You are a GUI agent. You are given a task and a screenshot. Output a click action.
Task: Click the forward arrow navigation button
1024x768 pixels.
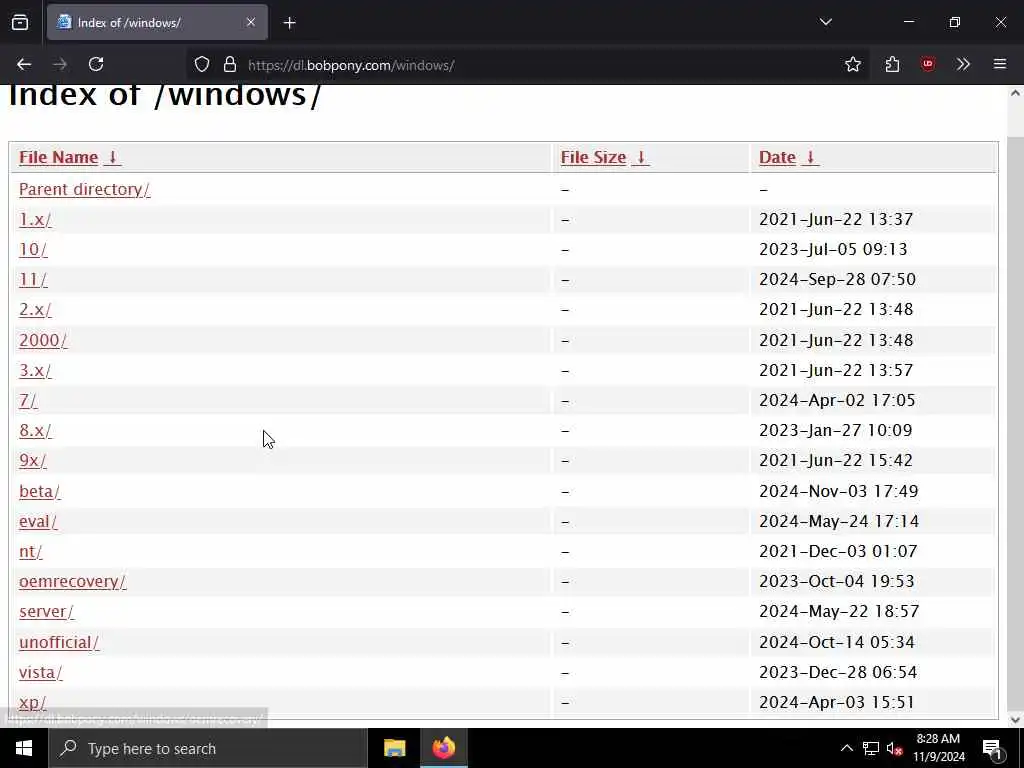click(60, 64)
